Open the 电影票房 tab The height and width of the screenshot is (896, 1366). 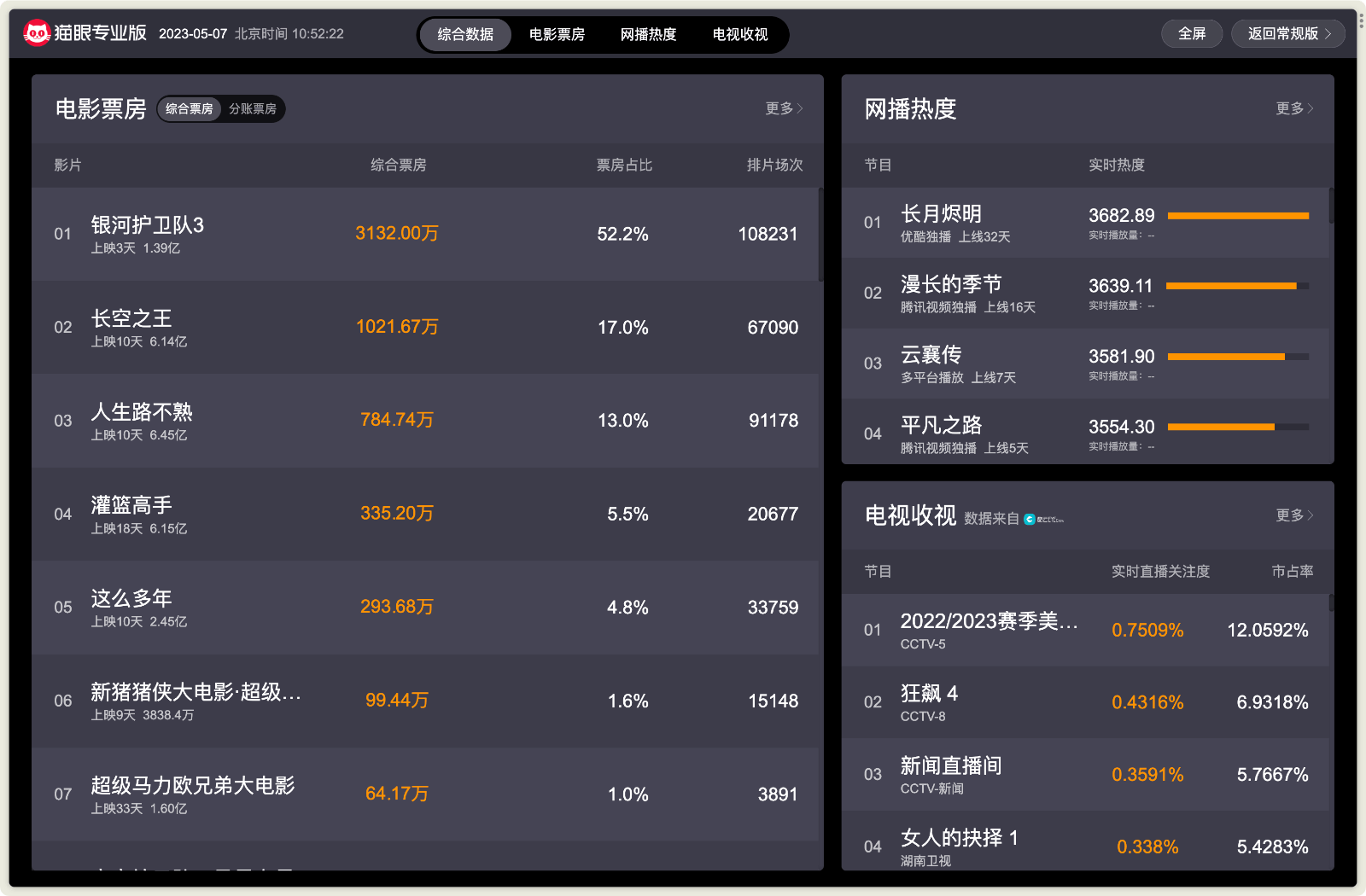click(x=557, y=35)
